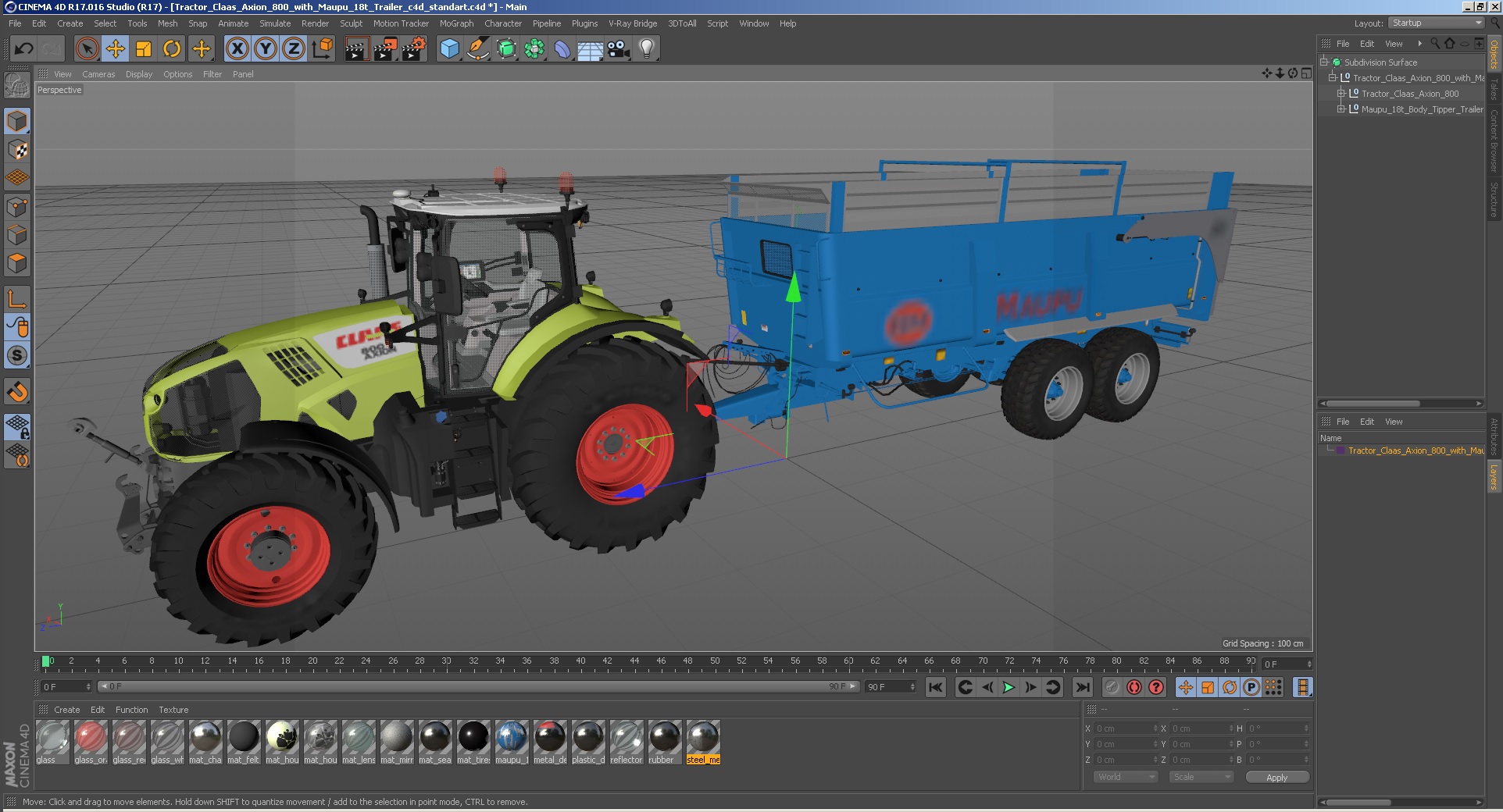Open the Structure side tab
The image size is (1503, 812).
1494,200
